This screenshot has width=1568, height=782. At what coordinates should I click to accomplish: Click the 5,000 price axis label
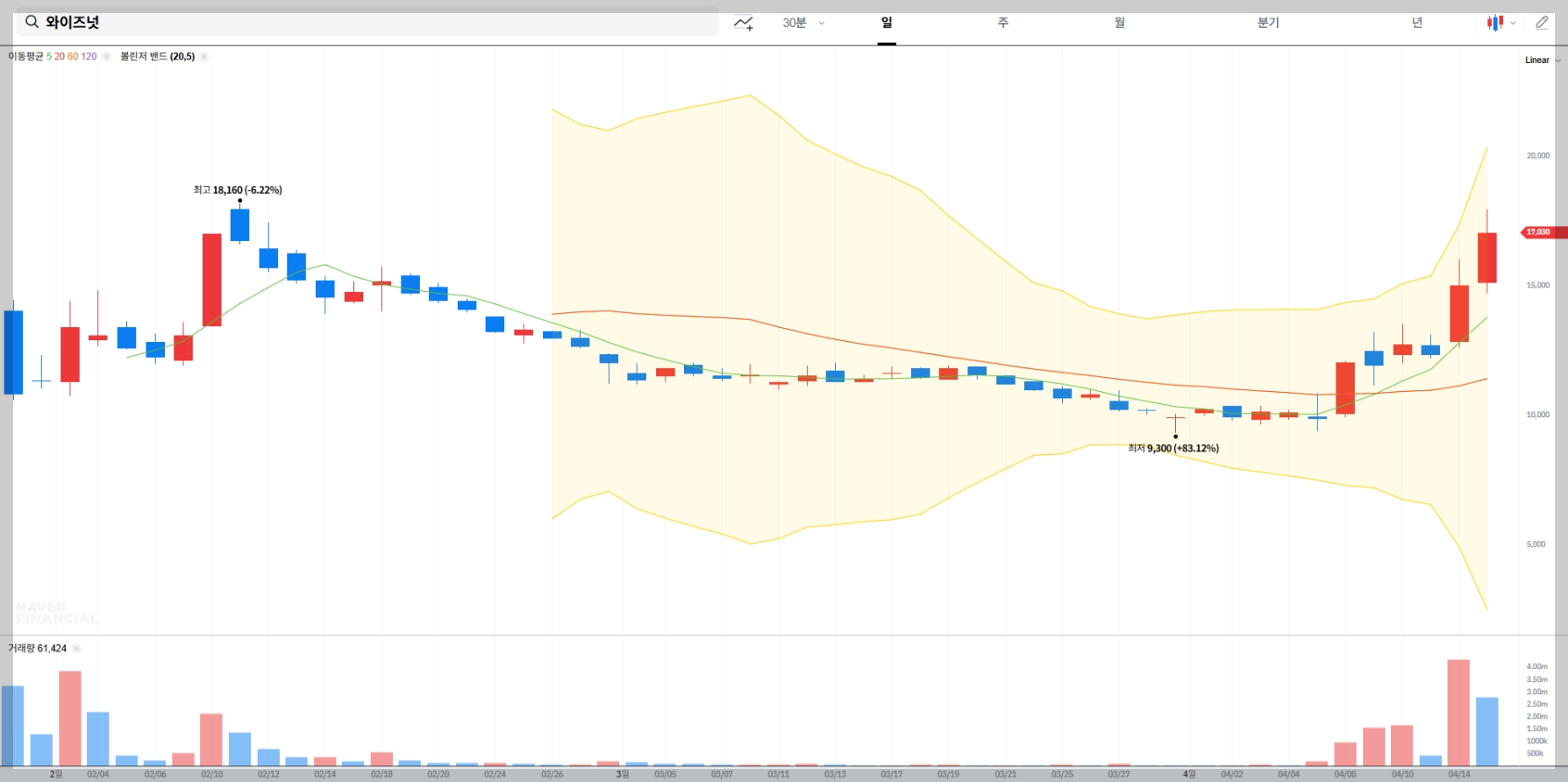(1536, 544)
